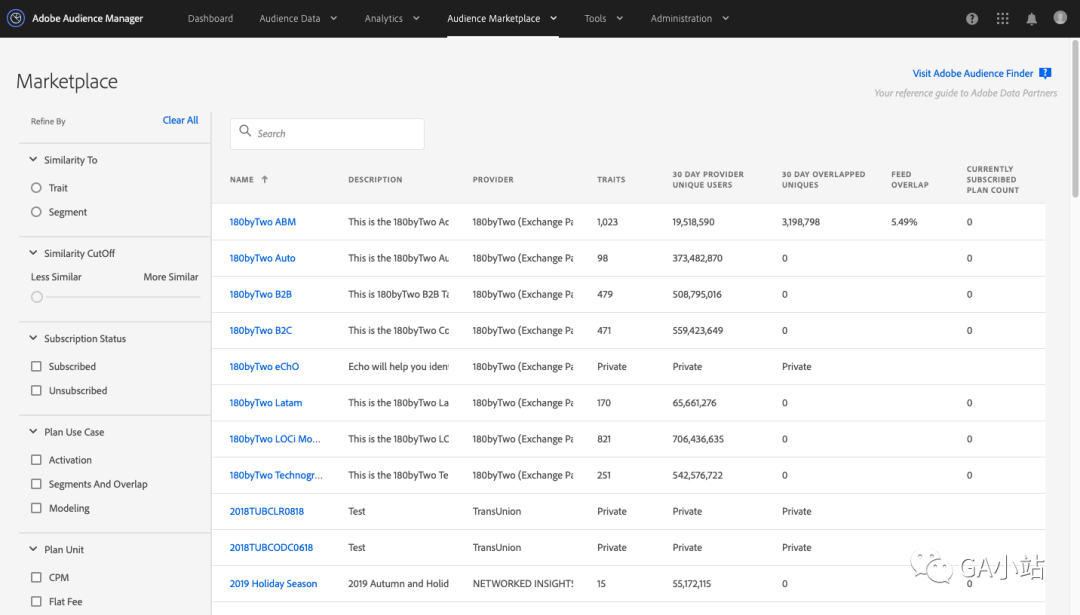Enable the CPM plan unit filter
This screenshot has width=1080, height=615.
coord(36,577)
